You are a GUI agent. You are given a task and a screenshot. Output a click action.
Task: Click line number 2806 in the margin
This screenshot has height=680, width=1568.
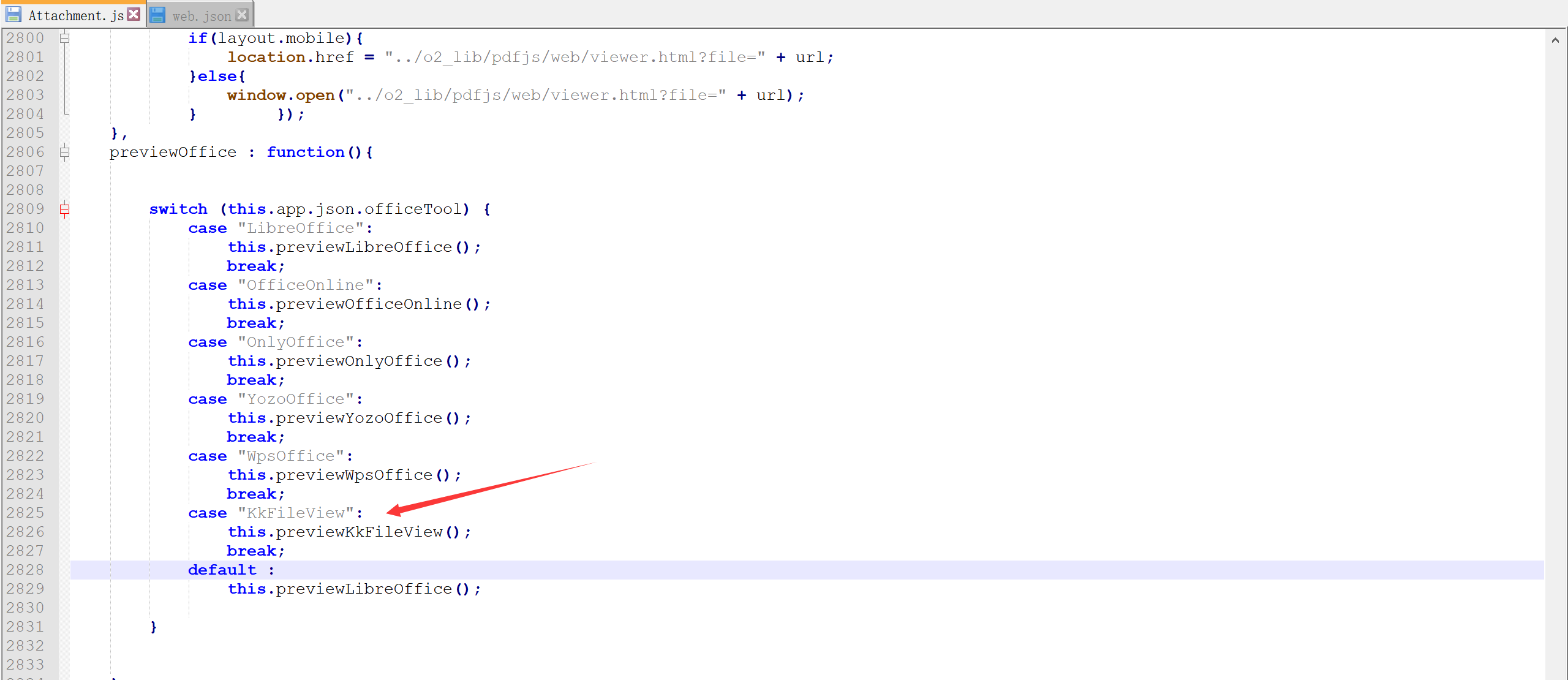[x=25, y=152]
